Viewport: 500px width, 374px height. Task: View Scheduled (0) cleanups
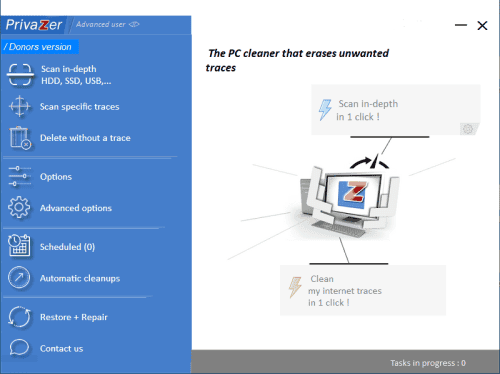pos(67,247)
